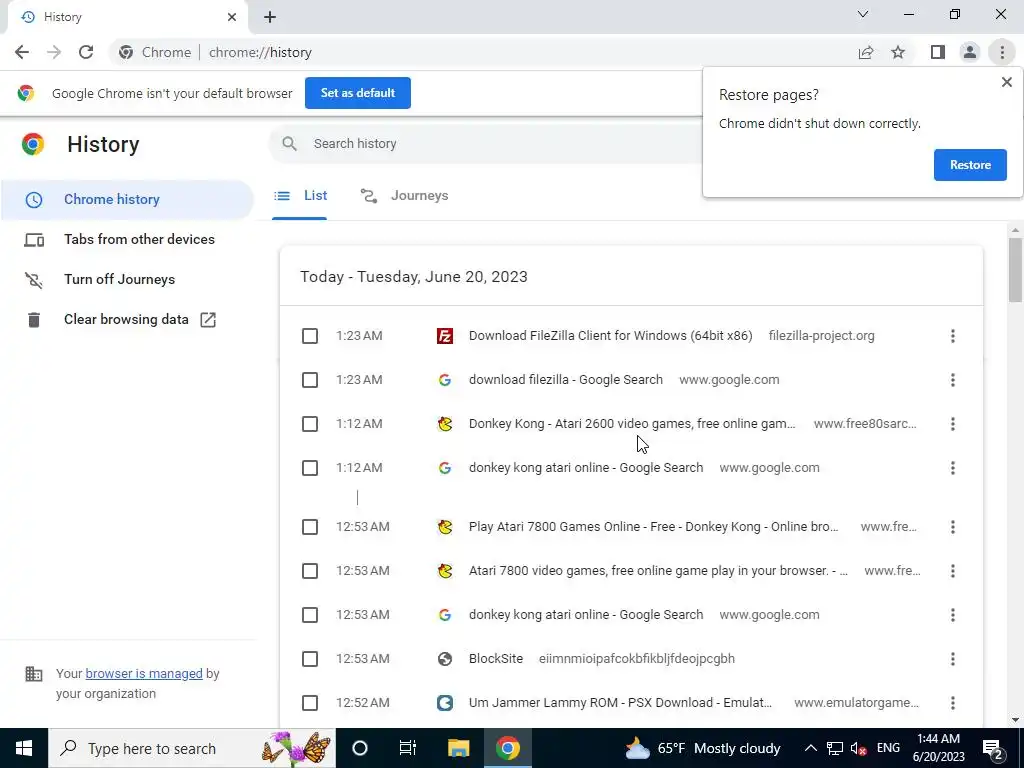
Task: Dismiss the Restore pages popup
Action: (x=1006, y=82)
